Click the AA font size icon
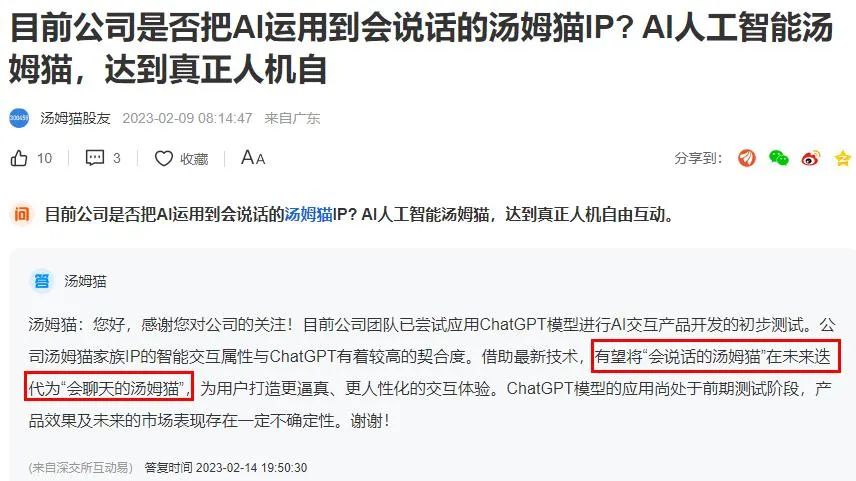Viewport: 856px width, 481px height. 253,158
